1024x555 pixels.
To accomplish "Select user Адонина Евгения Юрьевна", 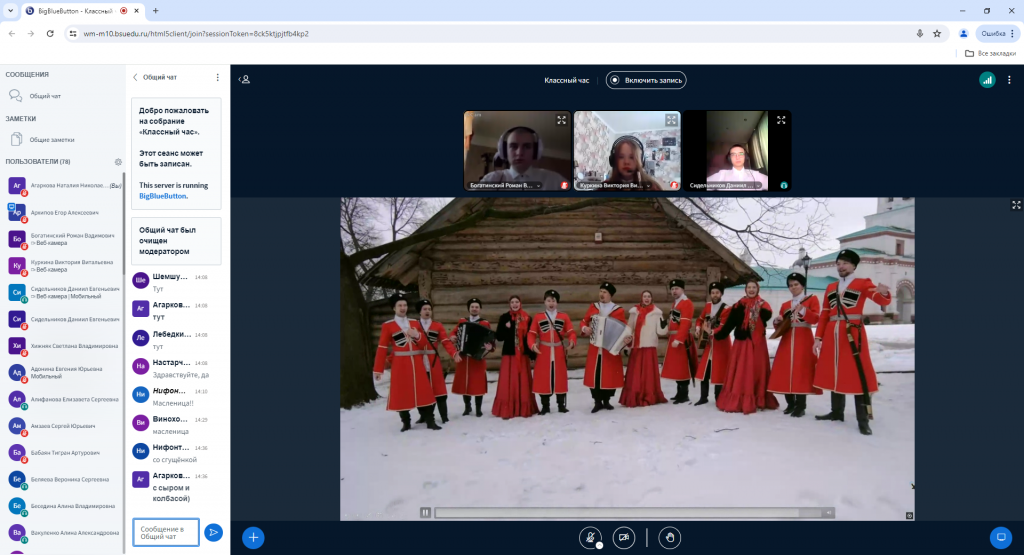I will coord(63,372).
